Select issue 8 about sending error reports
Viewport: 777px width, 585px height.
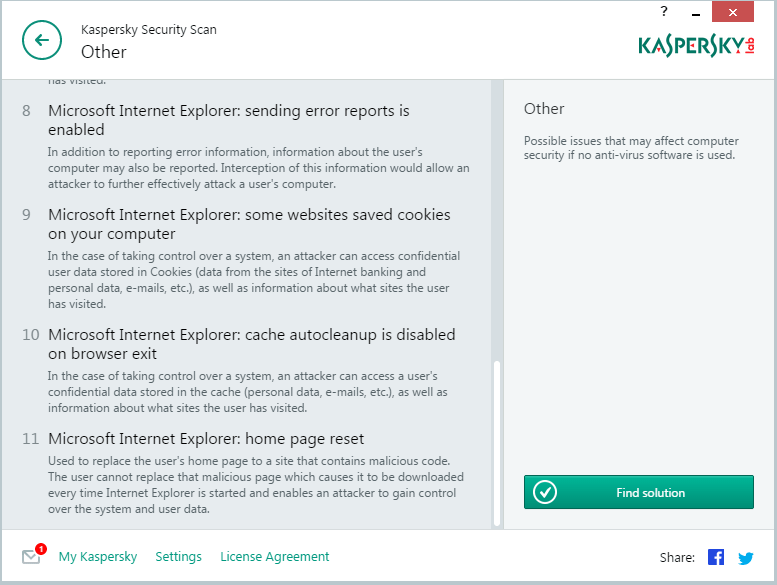(228, 120)
